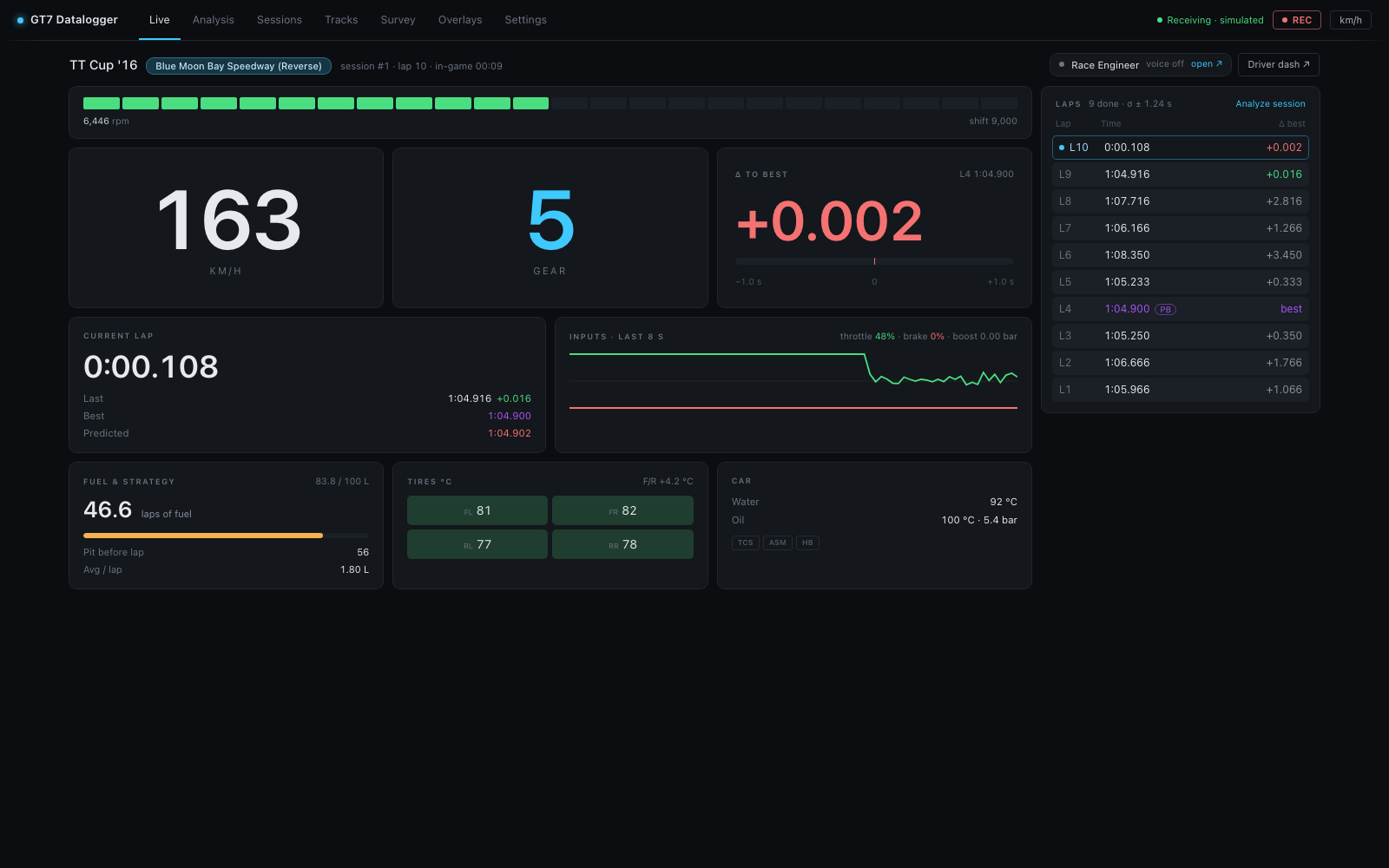Toggle the km/h speed unit button
The height and width of the screenshot is (868, 1389).
pos(1351,20)
